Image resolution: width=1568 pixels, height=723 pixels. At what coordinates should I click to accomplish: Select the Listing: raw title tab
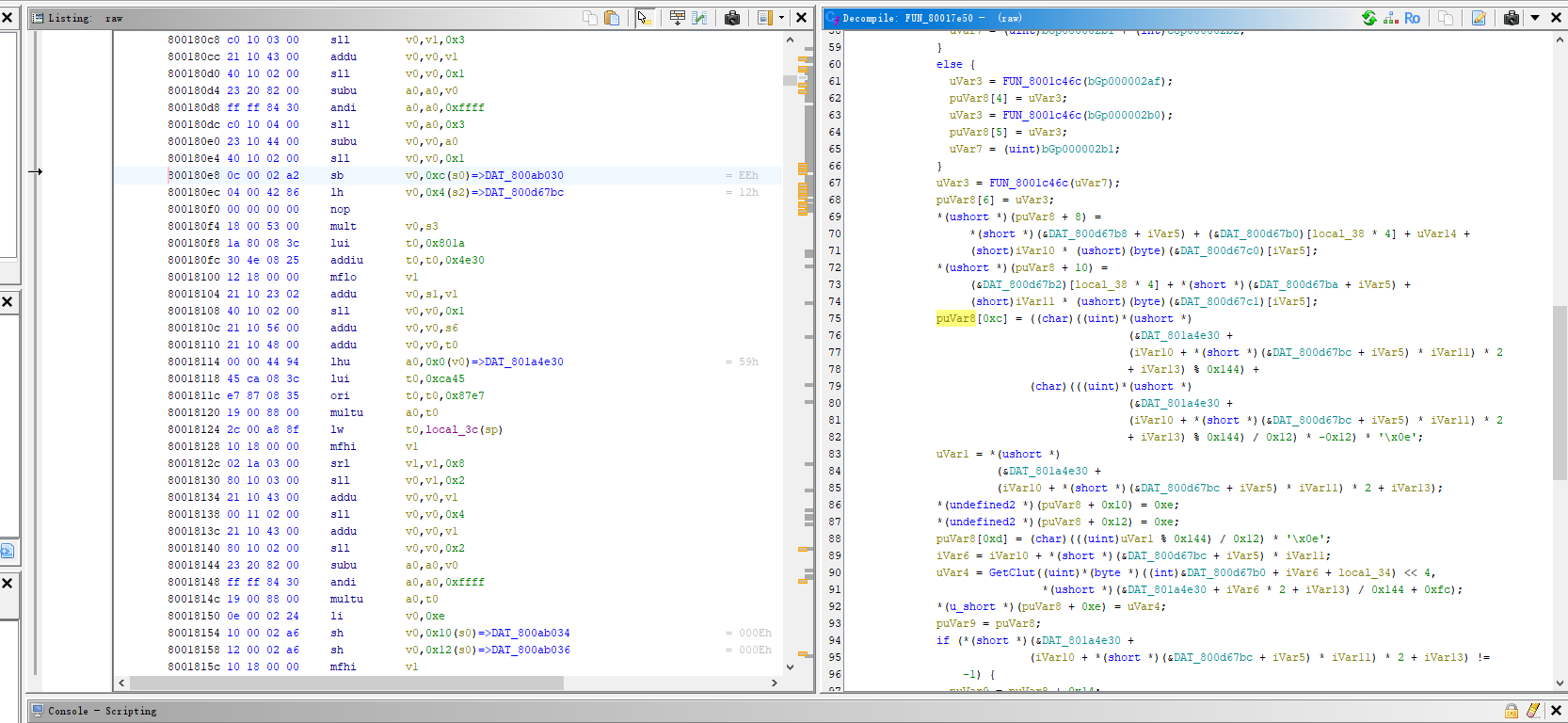[86, 18]
